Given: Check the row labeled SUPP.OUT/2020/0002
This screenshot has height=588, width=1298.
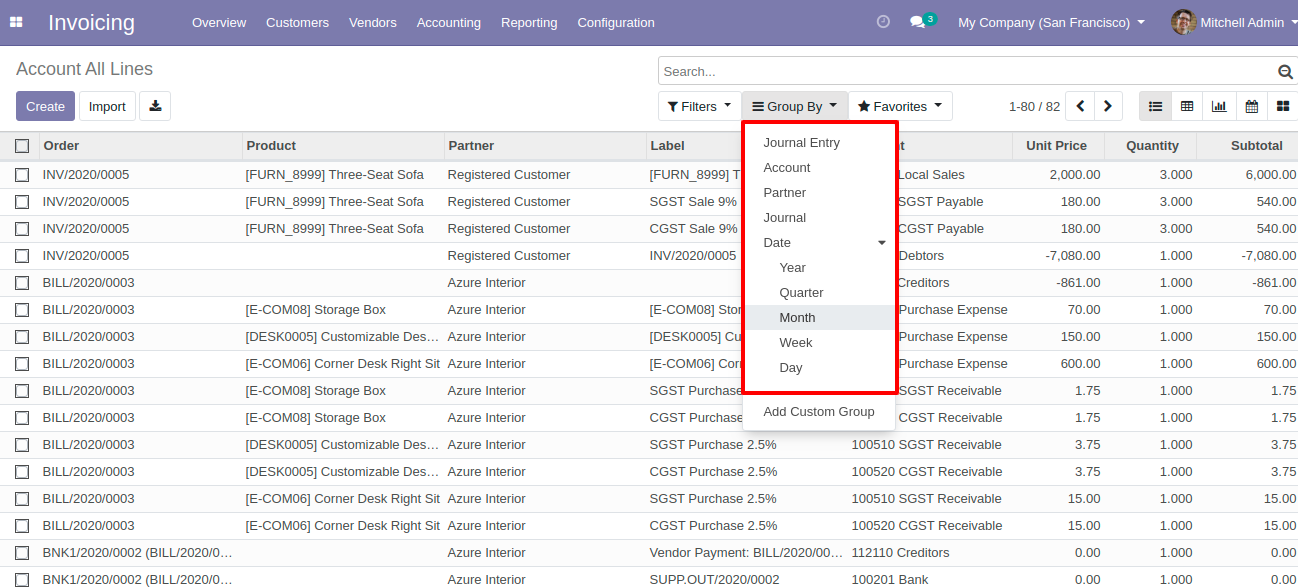Looking at the screenshot, I should pos(22,580).
